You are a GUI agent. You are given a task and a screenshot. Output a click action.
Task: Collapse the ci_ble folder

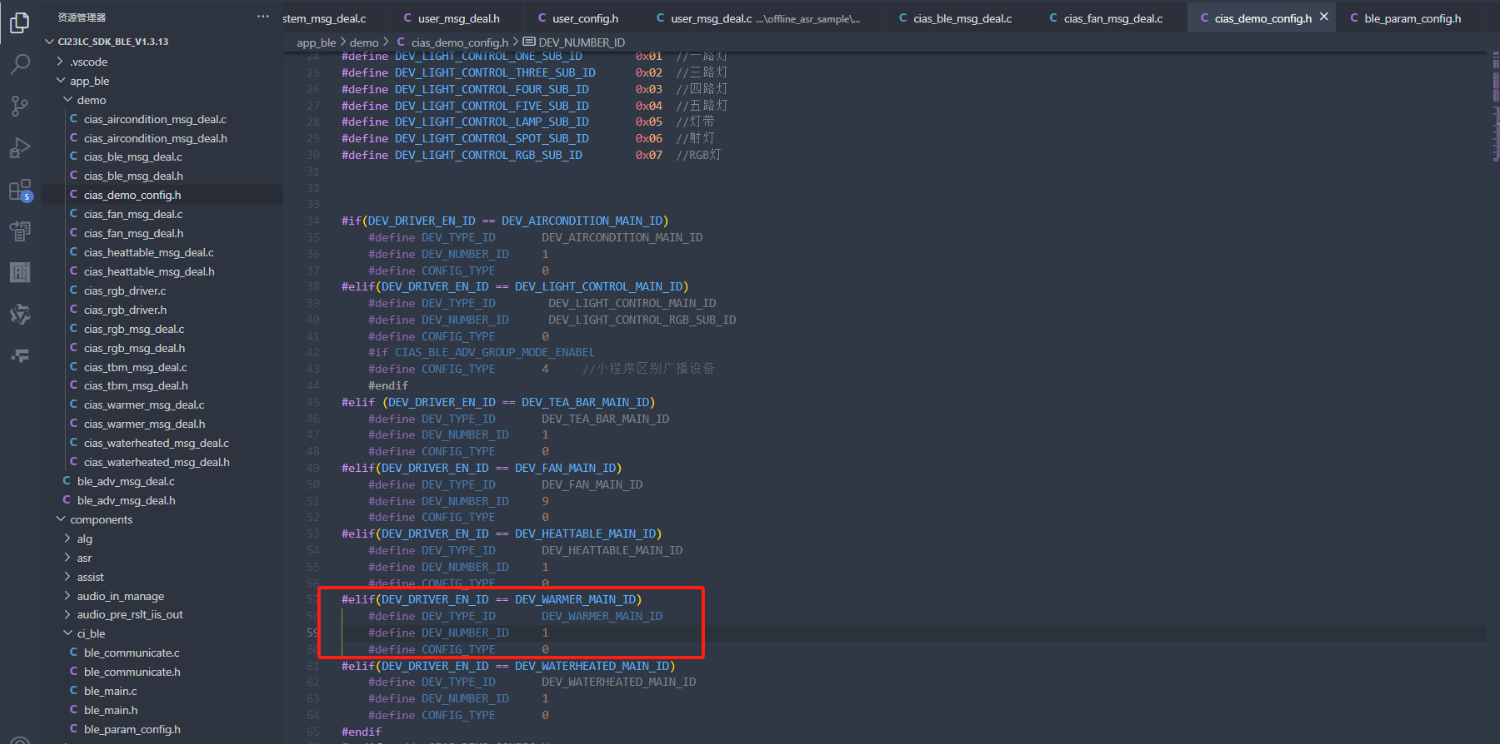[91, 634]
